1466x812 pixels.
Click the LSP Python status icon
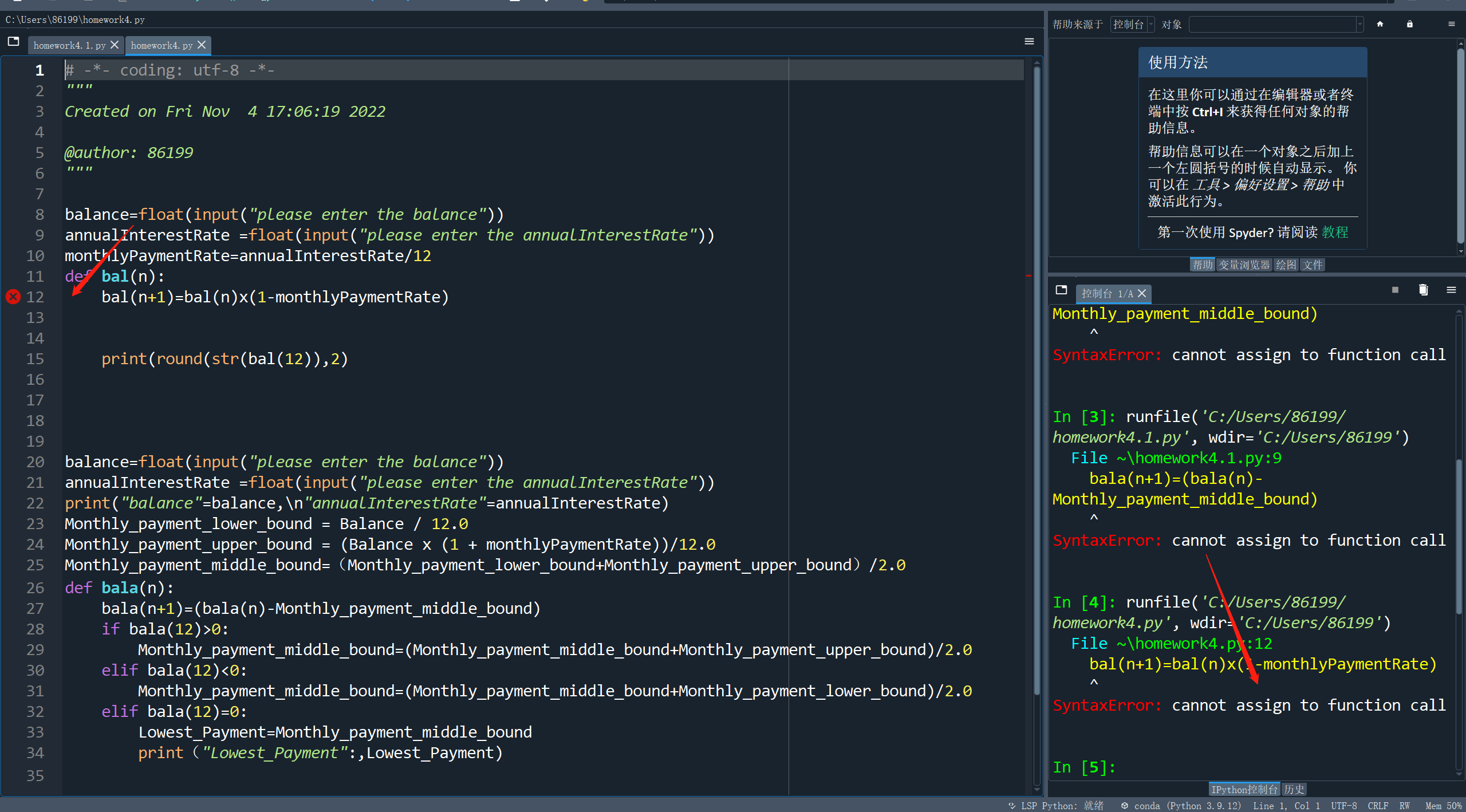tap(1012, 806)
